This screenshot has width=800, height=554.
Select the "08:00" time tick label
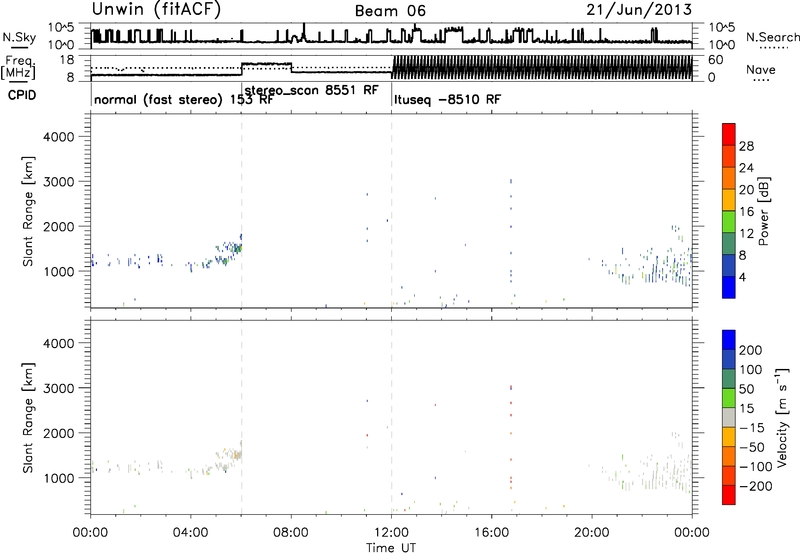click(291, 533)
